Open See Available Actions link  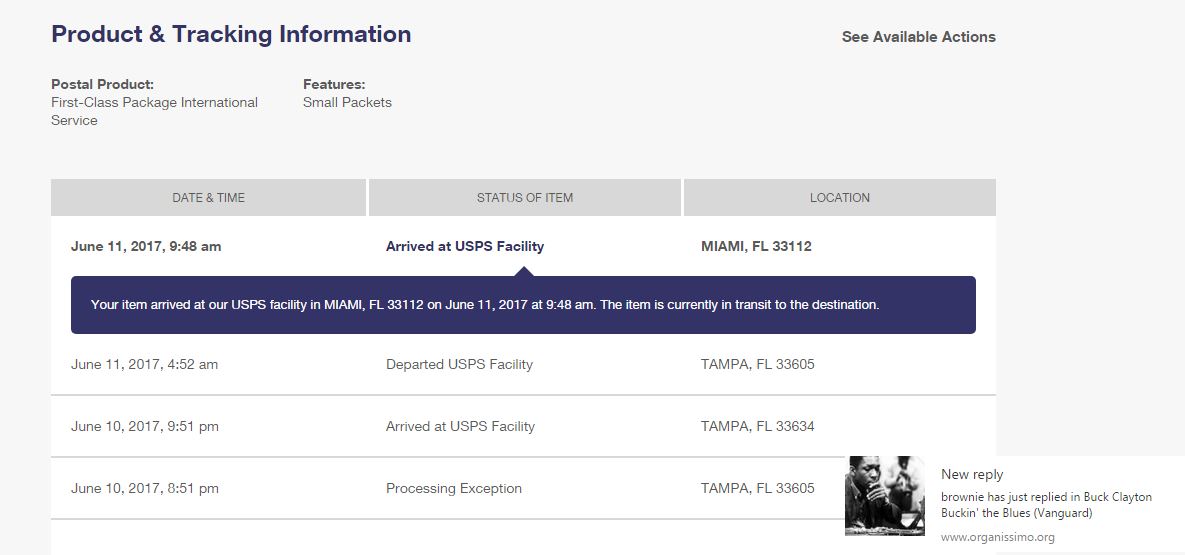coord(918,37)
